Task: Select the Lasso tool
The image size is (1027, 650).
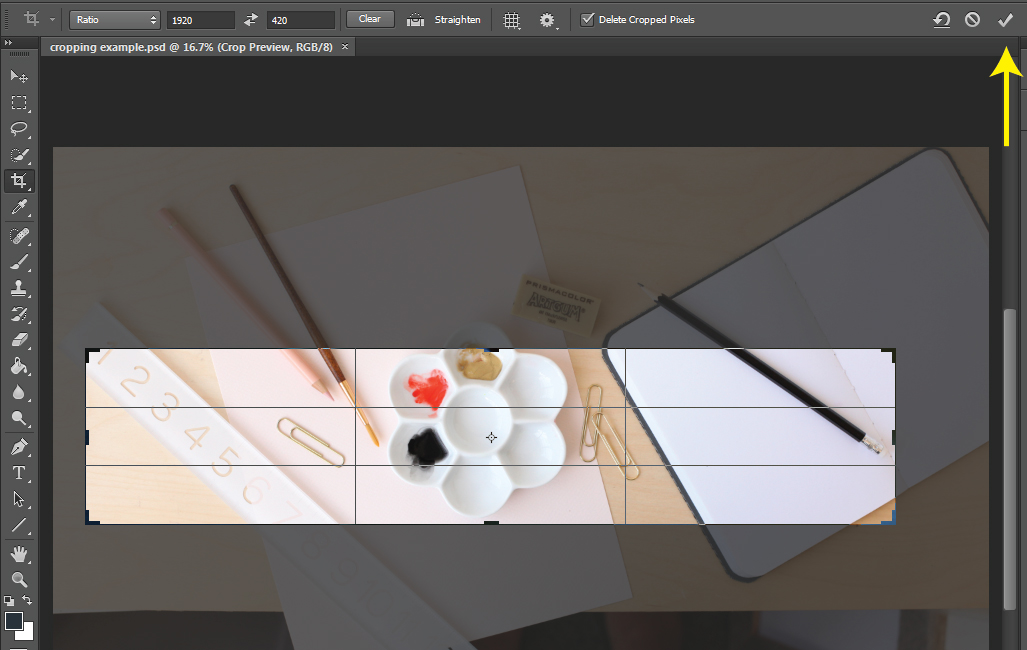Action: click(19, 129)
